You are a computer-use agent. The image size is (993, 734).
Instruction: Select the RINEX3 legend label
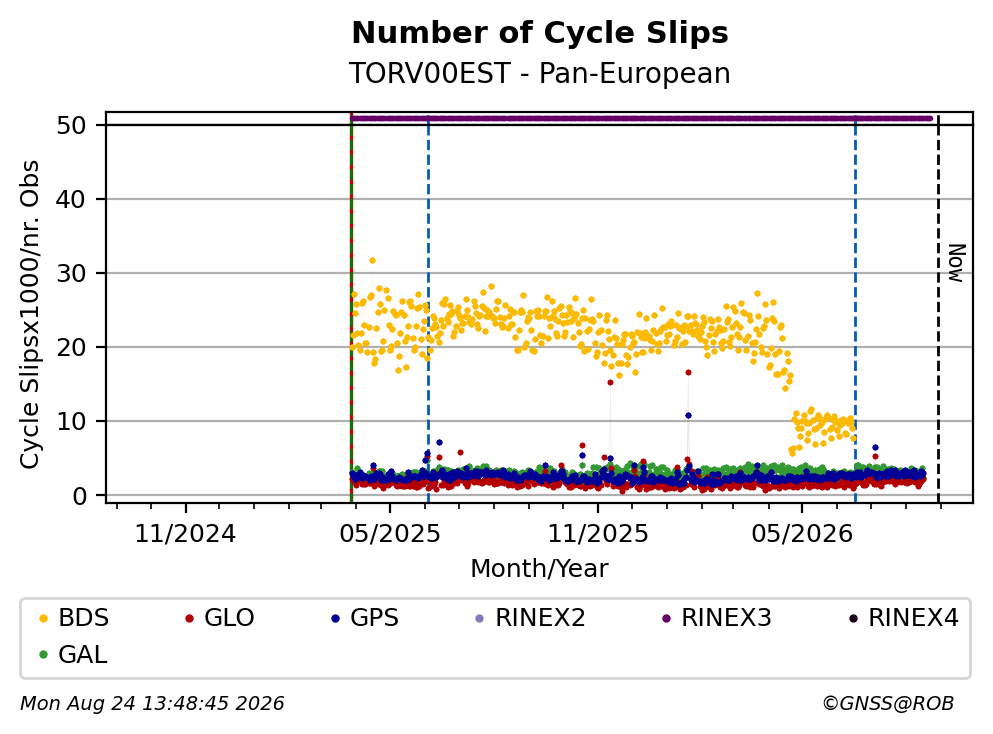click(x=726, y=618)
